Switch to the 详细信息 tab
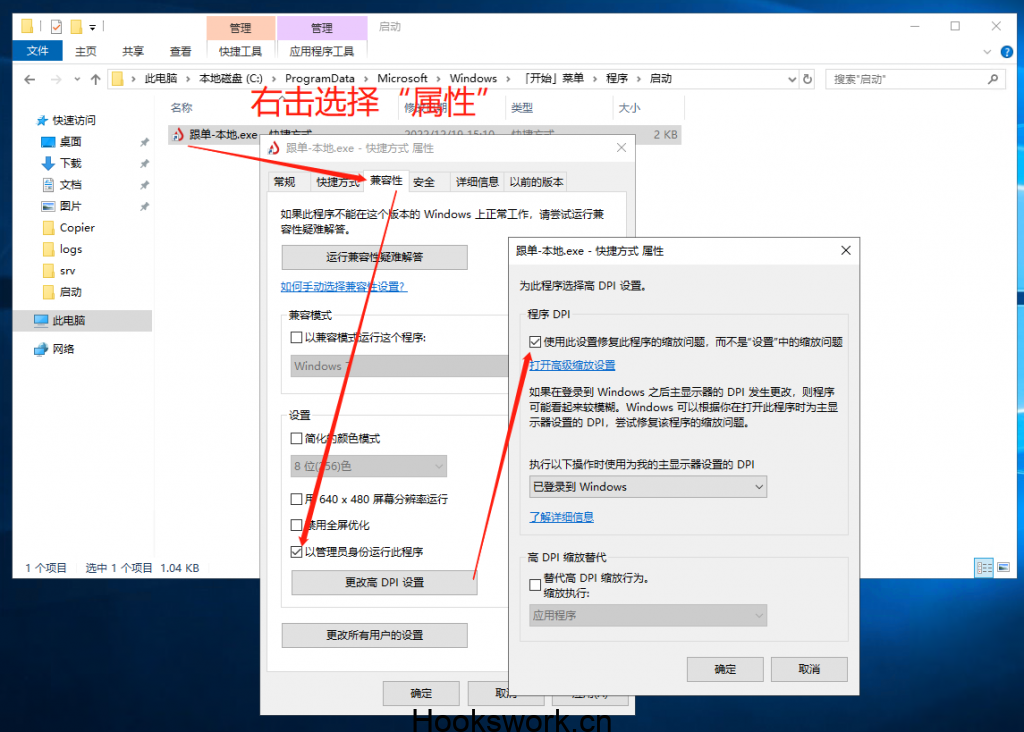Screen dimensions: 1024x732 pyautogui.click(x=477, y=182)
